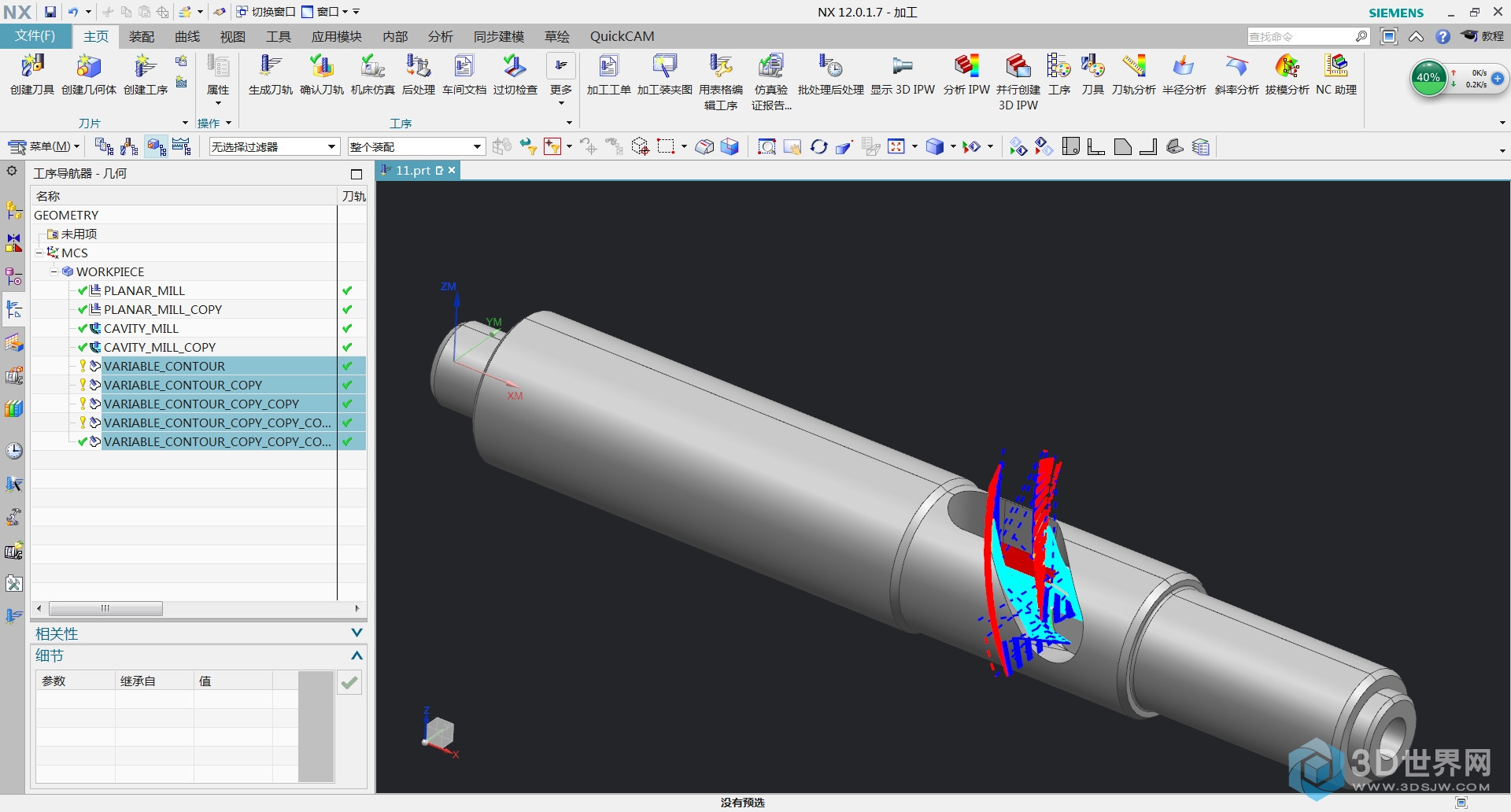The width and height of the screenshot is (1511, 812).
Task: Click the 创建刀具 (Create Tool) icon
Action: click(32, 74)
